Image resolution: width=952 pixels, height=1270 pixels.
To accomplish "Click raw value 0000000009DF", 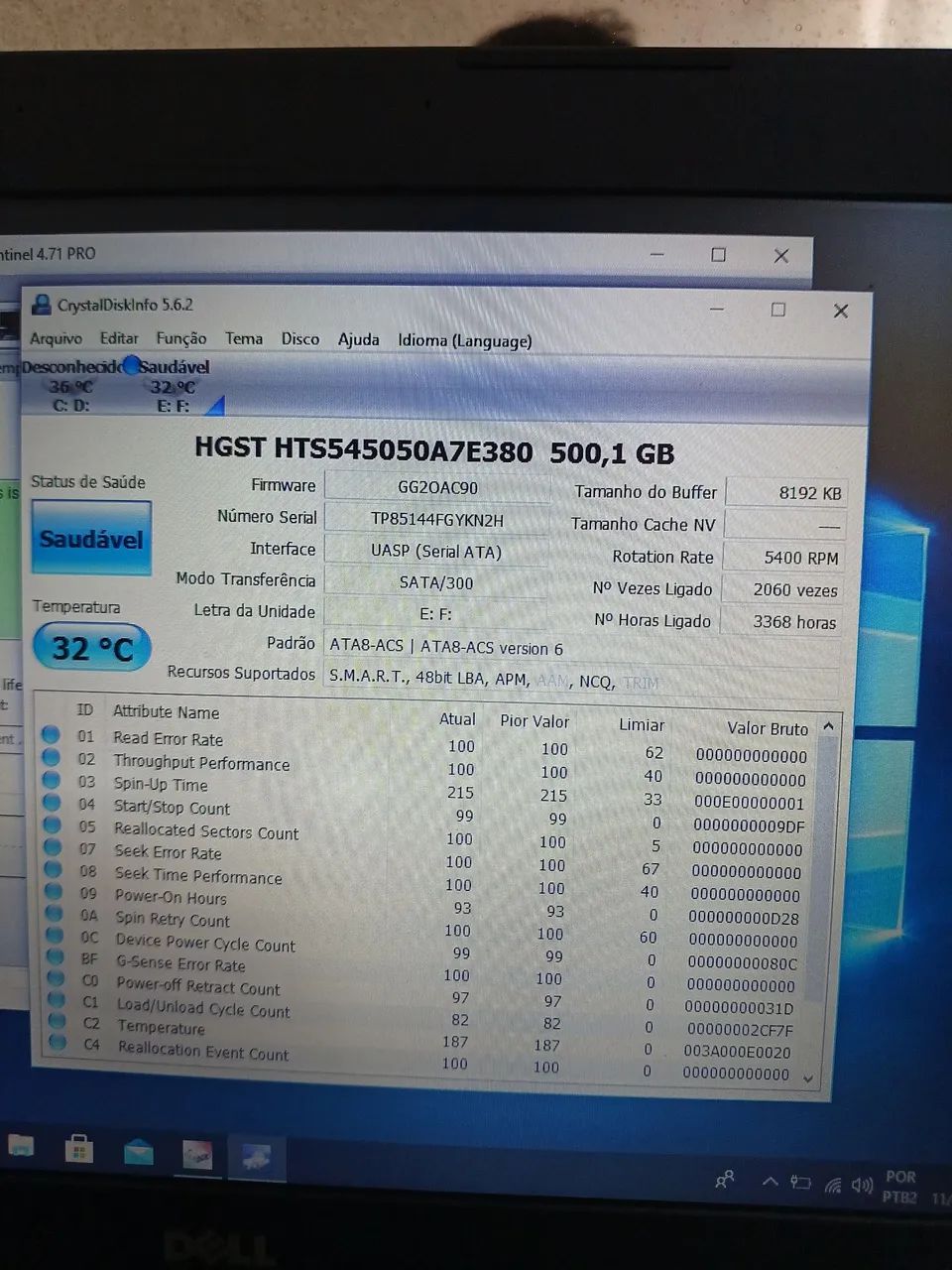I will coord(750,825).
